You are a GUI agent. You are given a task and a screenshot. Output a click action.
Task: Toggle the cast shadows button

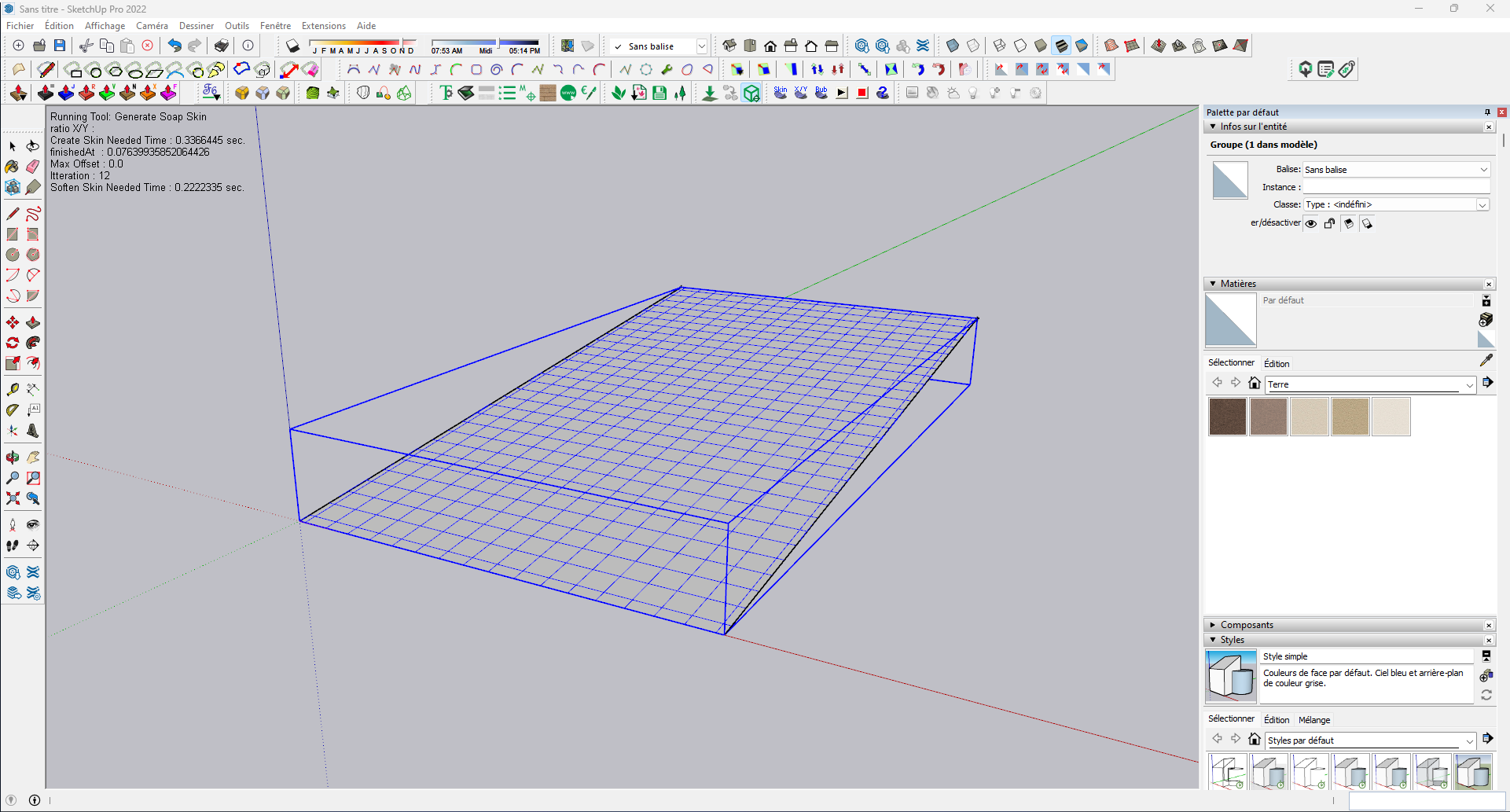click(1368, 224)
